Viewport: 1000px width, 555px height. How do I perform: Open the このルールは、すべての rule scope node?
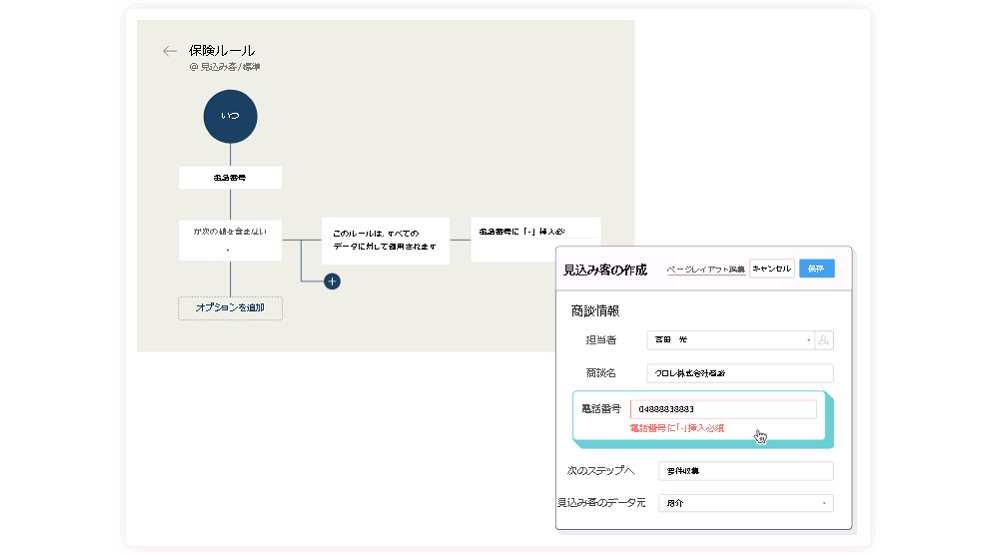(385, 240)
